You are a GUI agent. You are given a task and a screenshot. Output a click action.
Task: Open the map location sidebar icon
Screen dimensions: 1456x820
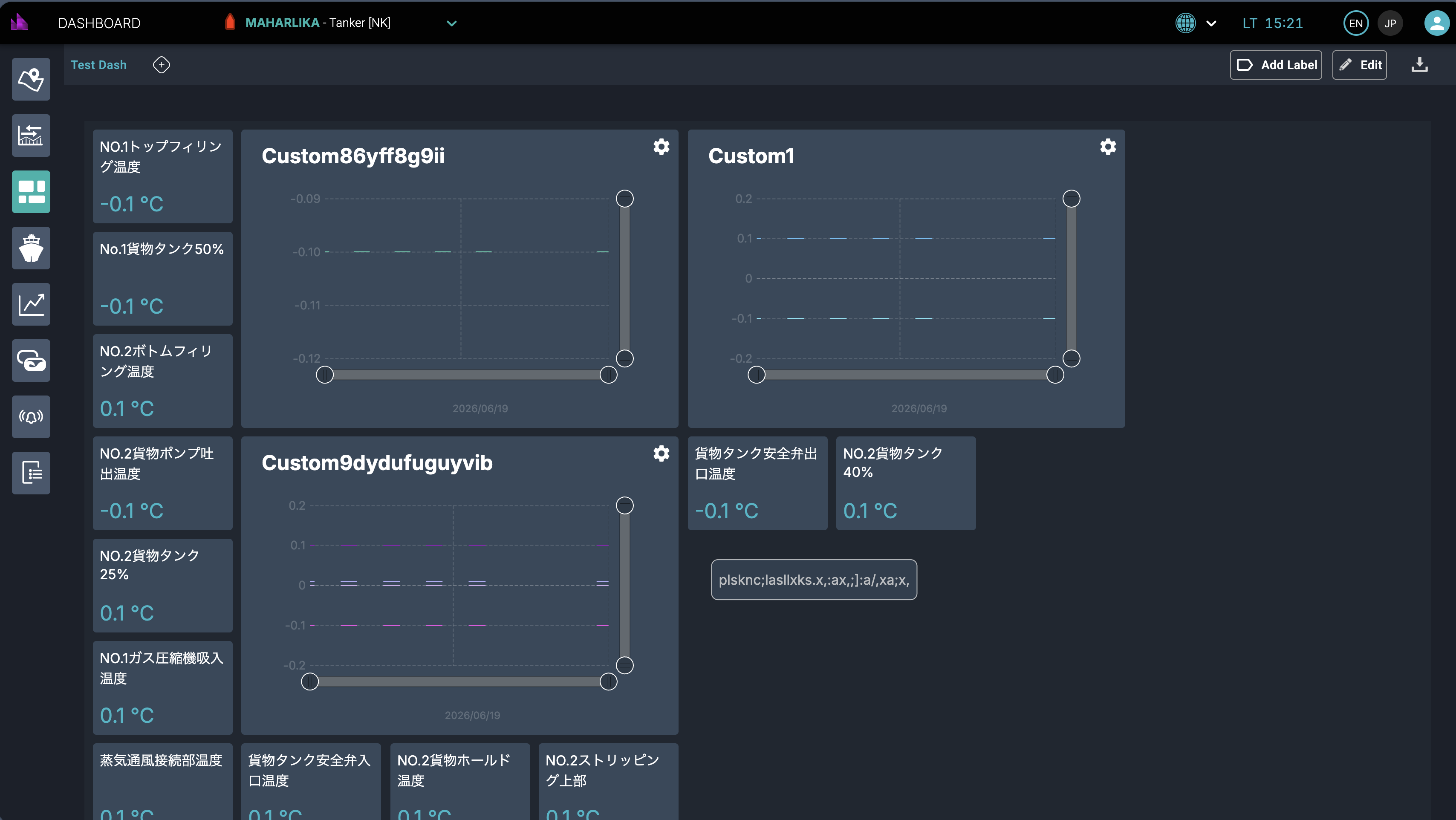click(31, 79)
